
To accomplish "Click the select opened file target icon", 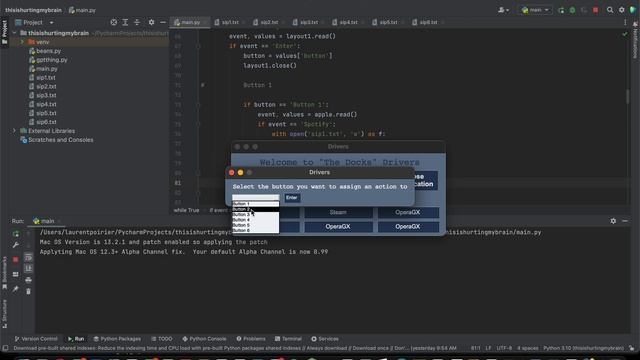I will point(113,22).
